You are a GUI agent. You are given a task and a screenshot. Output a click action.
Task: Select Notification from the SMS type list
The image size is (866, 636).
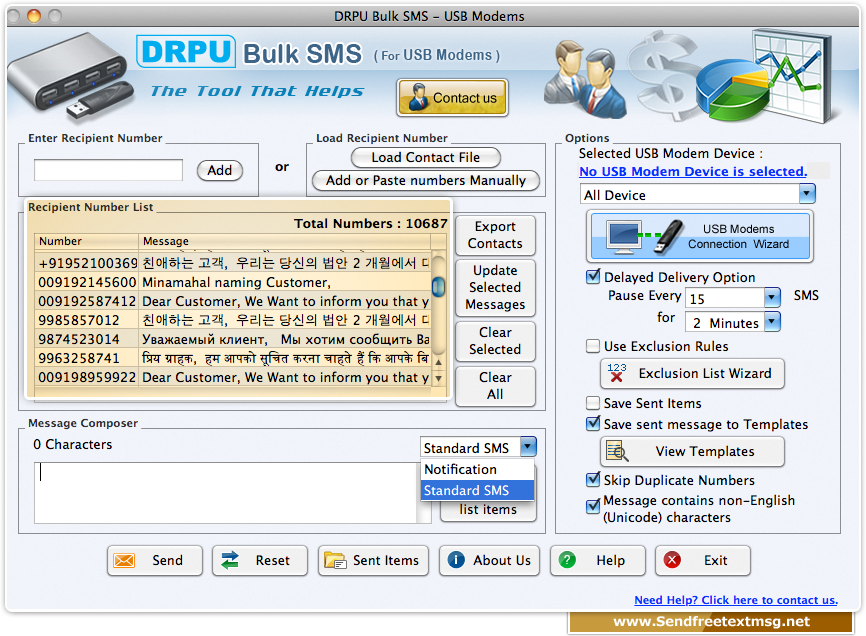pyautogui.click(x=460, y=470)
